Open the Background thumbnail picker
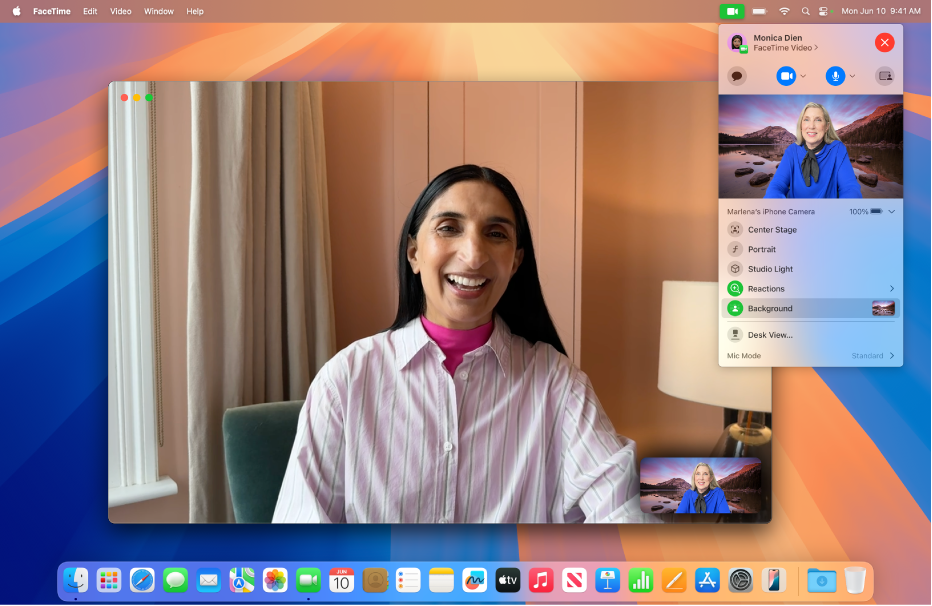Image resolution: width=932 pixels, height=606 pixels. click(883, 308)
